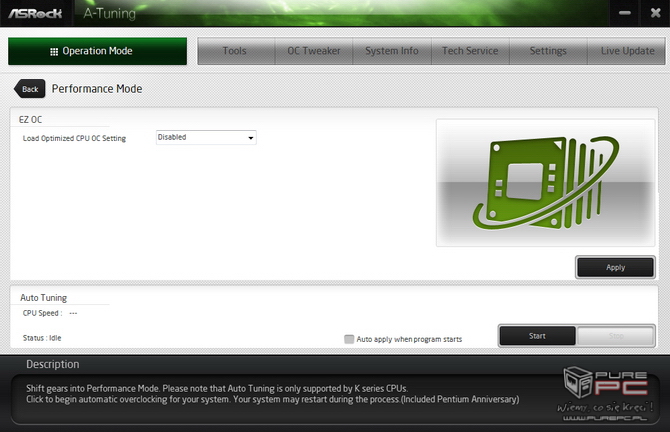Go to the System Info tab
670x432 pixels.
pos(392,51)
